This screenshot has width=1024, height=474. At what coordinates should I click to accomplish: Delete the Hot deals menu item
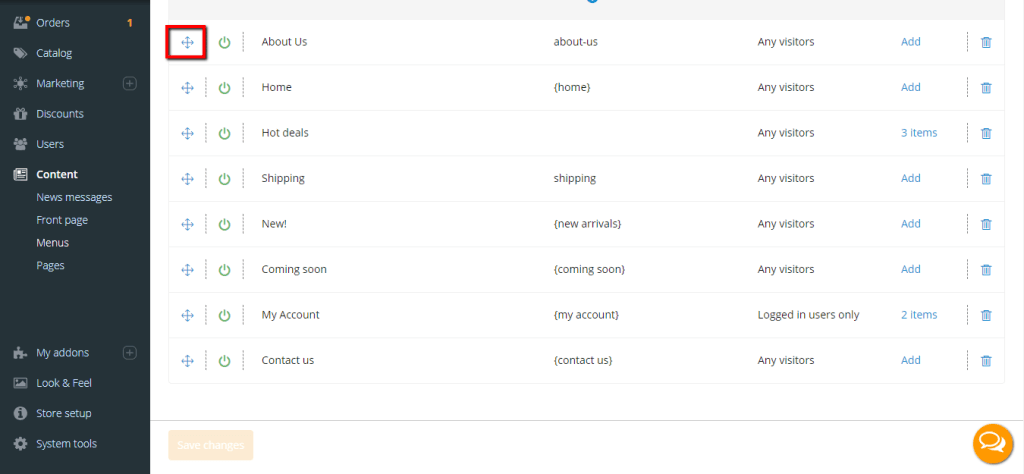coord(986,133)
